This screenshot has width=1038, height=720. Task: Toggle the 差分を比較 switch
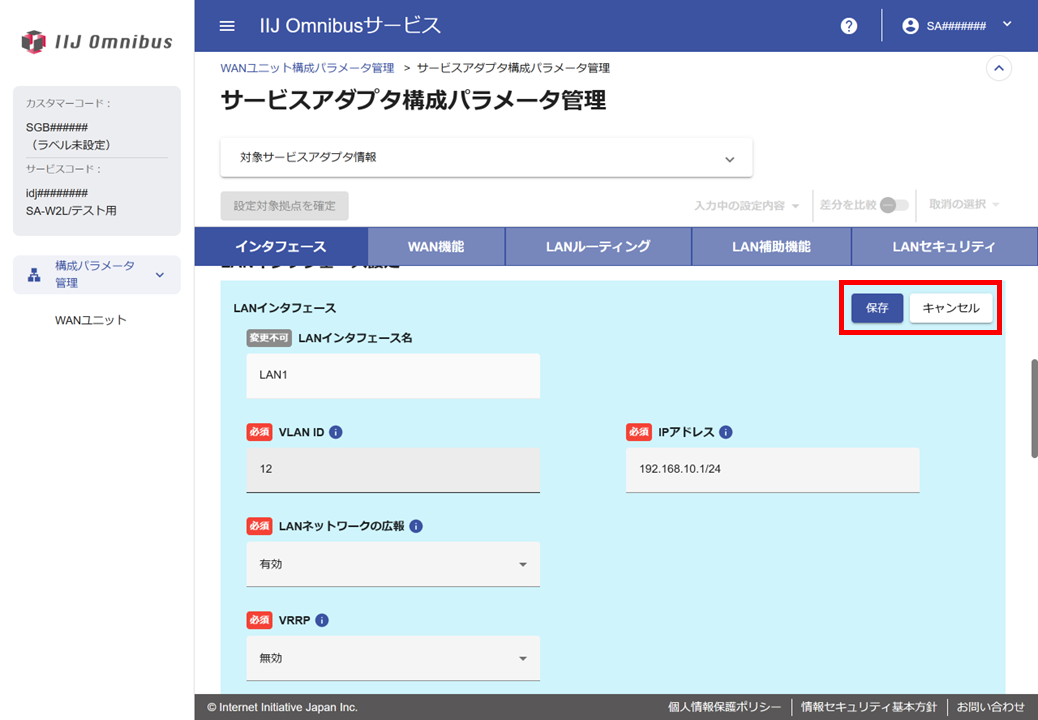[x=894, y=205]
